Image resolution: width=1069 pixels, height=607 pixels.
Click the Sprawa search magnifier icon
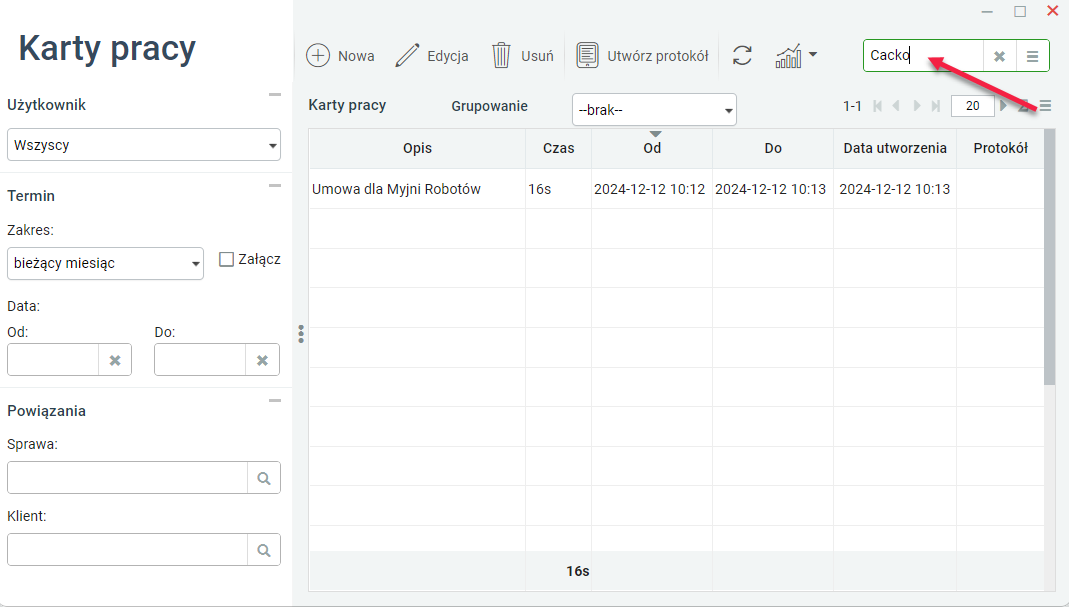264,478
